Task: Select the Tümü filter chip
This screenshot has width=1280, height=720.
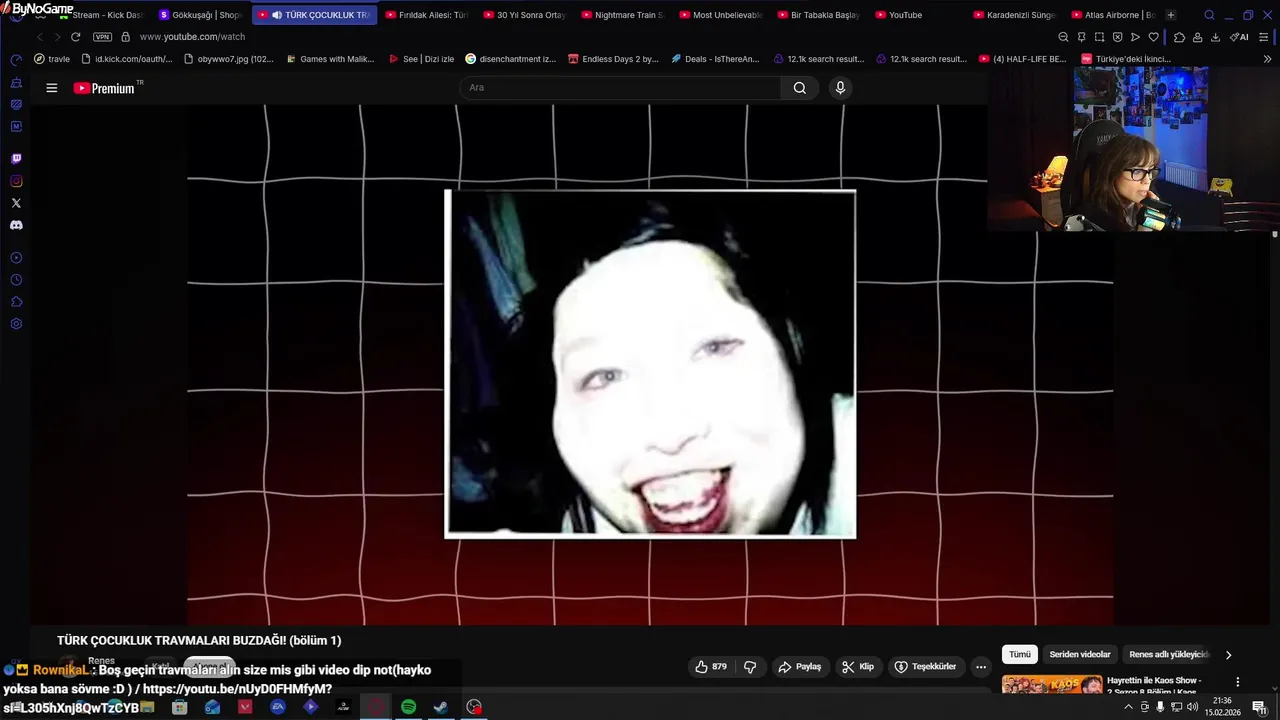Action: coord(1020,655)
